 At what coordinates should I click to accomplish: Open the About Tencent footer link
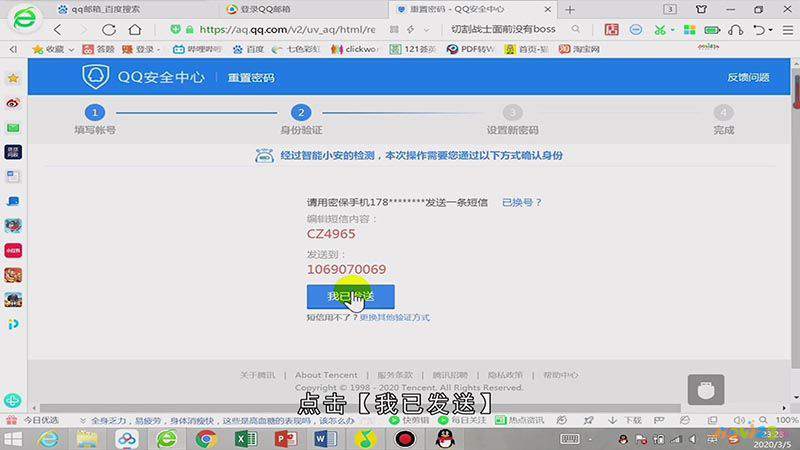[326, 375]
